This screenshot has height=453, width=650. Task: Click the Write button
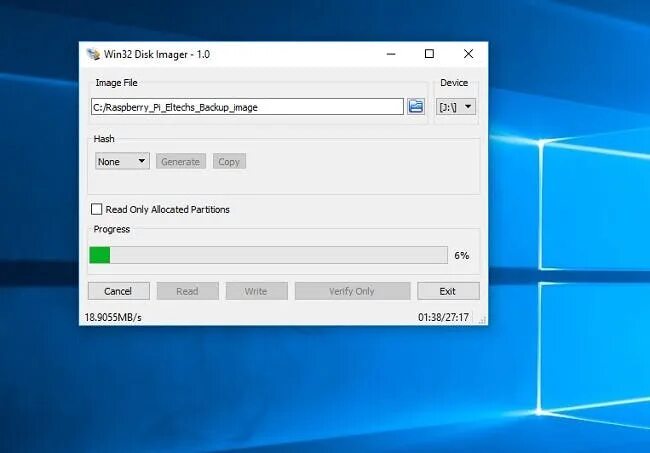pyautogui.click(x=256, y=291)
